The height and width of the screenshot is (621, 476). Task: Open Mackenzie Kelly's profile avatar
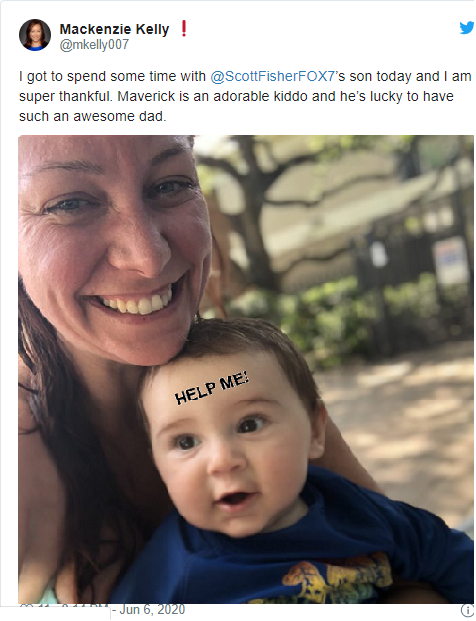[x=35, y=35]
